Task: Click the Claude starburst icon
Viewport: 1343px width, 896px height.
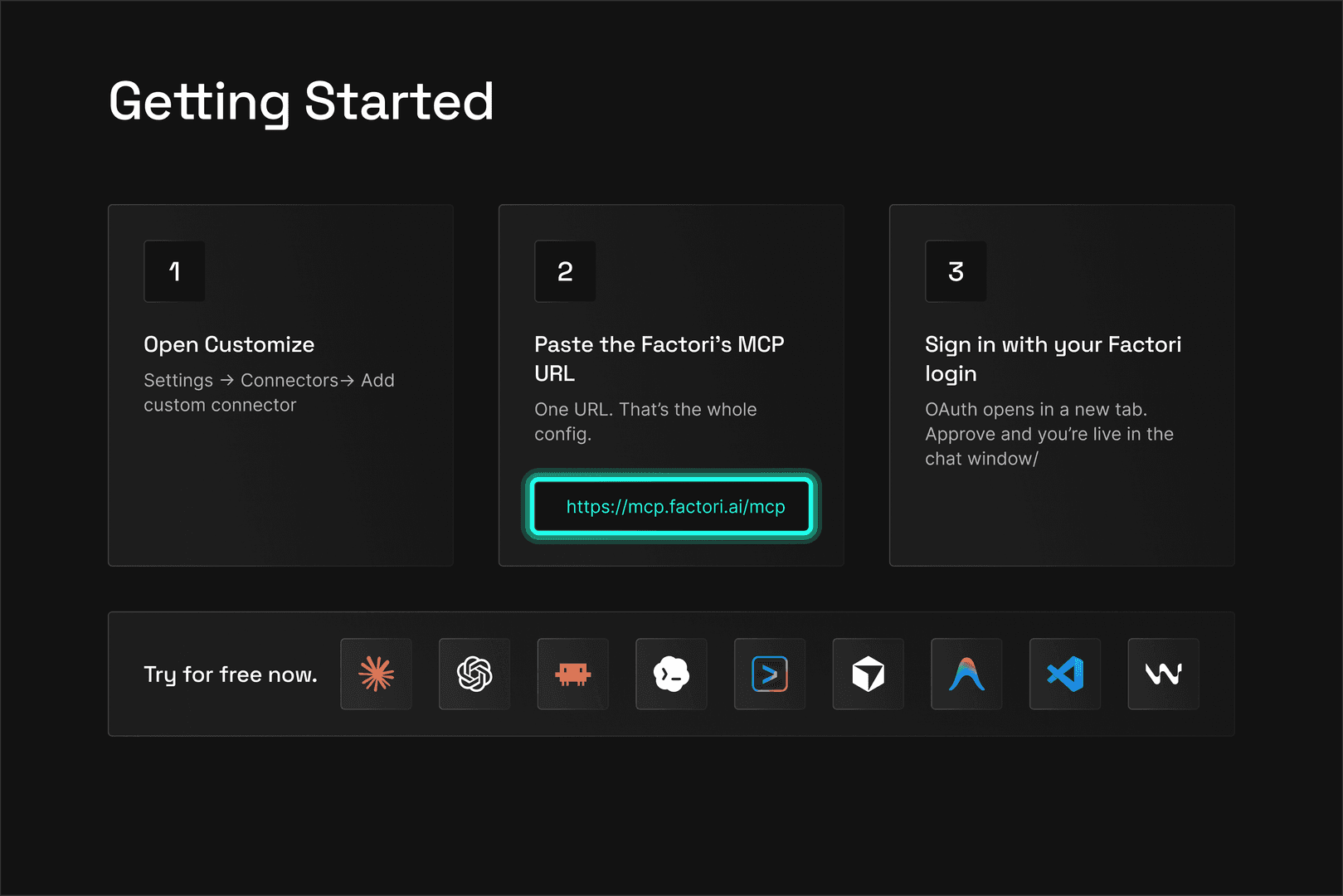Action: pyautogui.click(x=376, y=674)
